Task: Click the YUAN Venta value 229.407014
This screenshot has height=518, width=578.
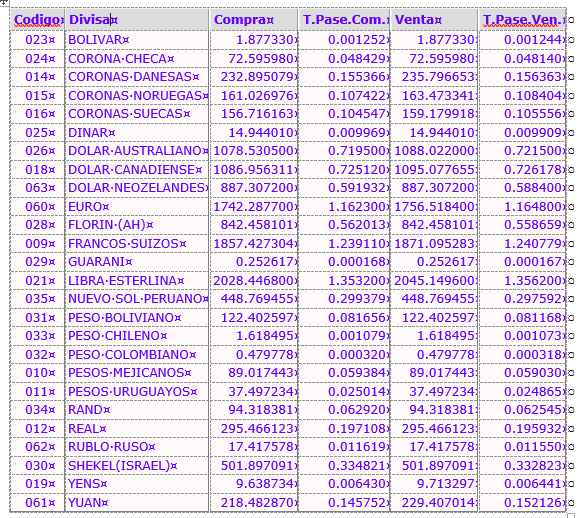Action: pos(434,503)
